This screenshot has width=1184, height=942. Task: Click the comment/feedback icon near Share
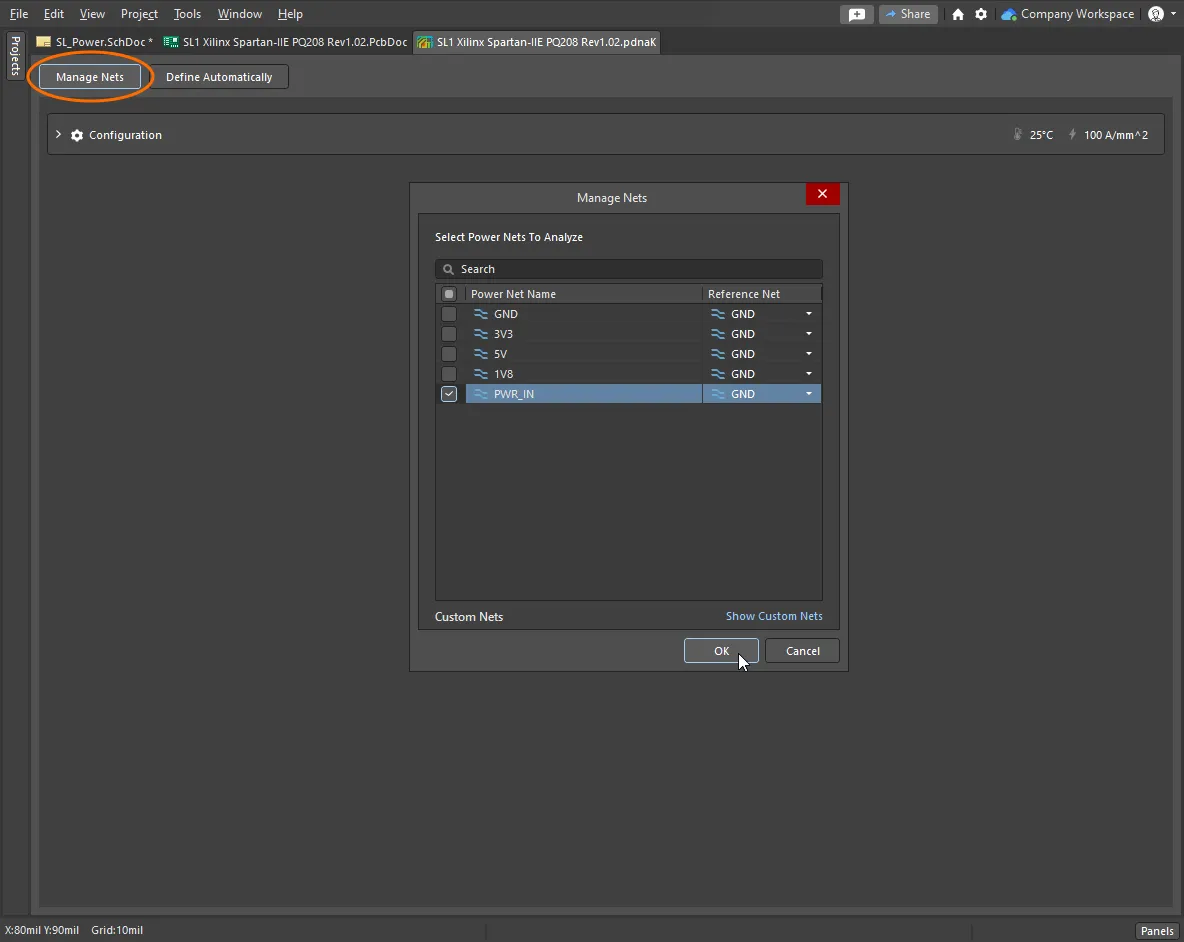pos(857,14)
